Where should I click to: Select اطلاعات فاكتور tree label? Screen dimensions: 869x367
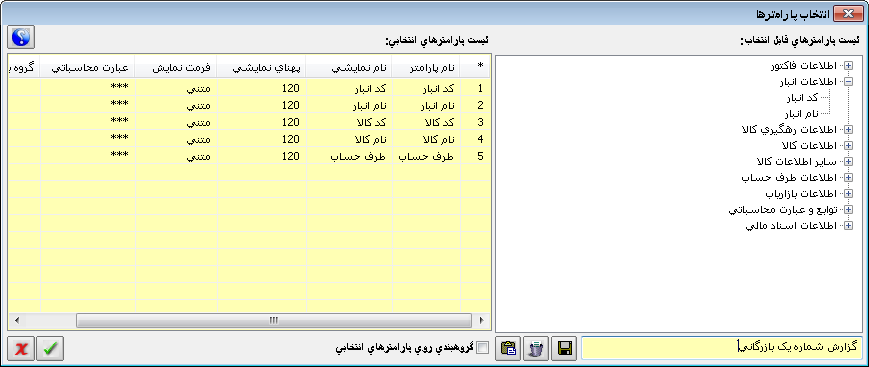point(805,66)
